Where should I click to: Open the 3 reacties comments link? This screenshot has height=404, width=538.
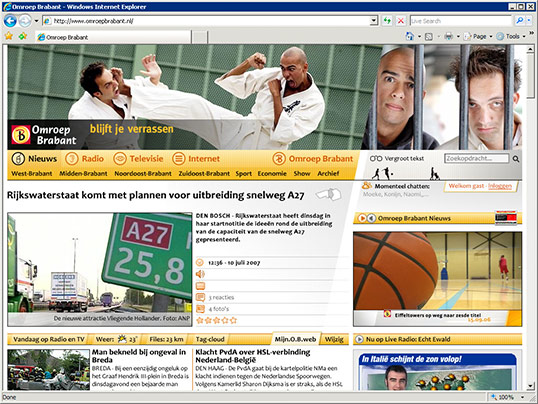(221, 297)
